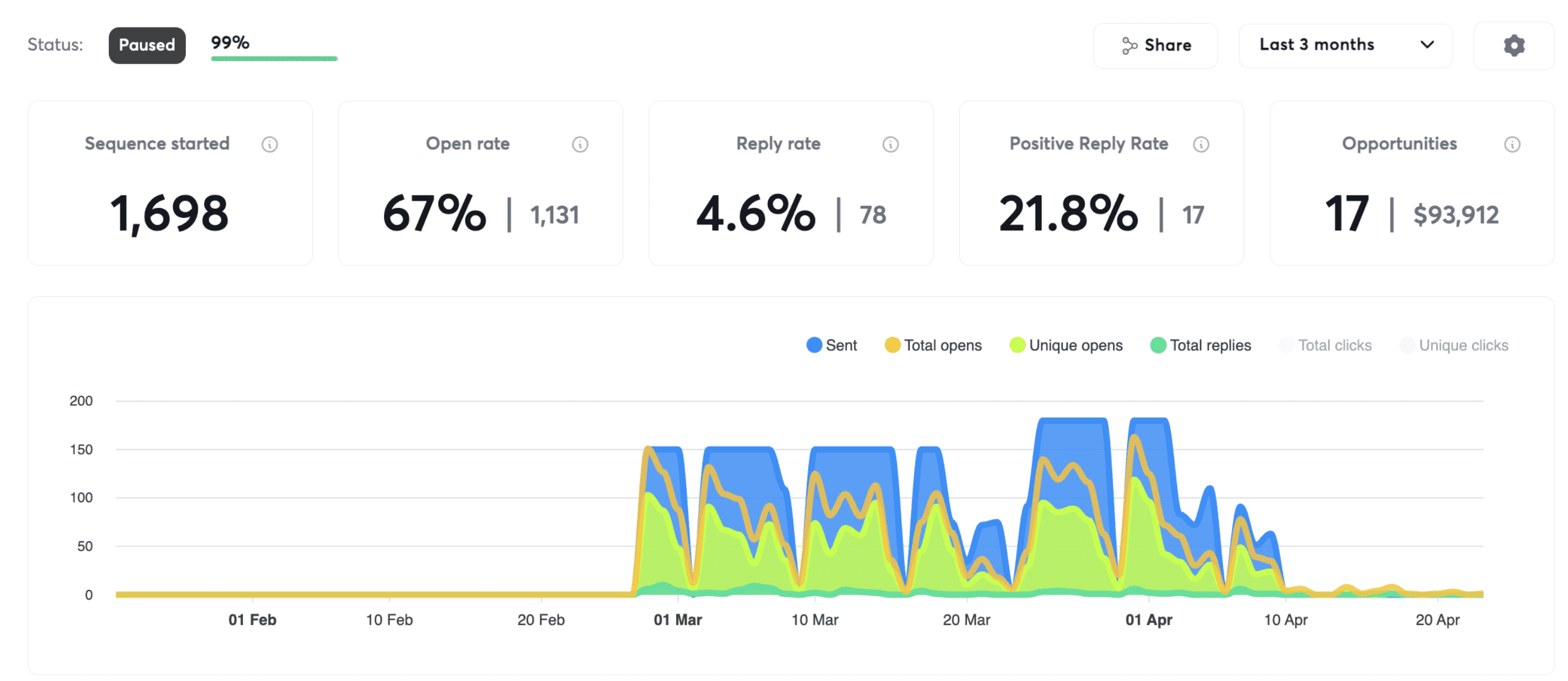
Task: Click the 21.8% positive reply rate value
Action: tap(1068, 214)
